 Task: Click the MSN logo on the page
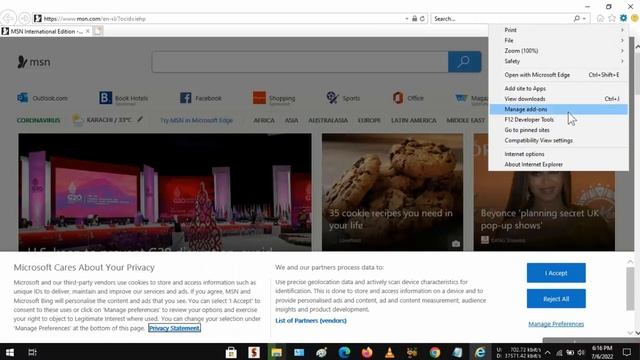[x=34, y=62]
